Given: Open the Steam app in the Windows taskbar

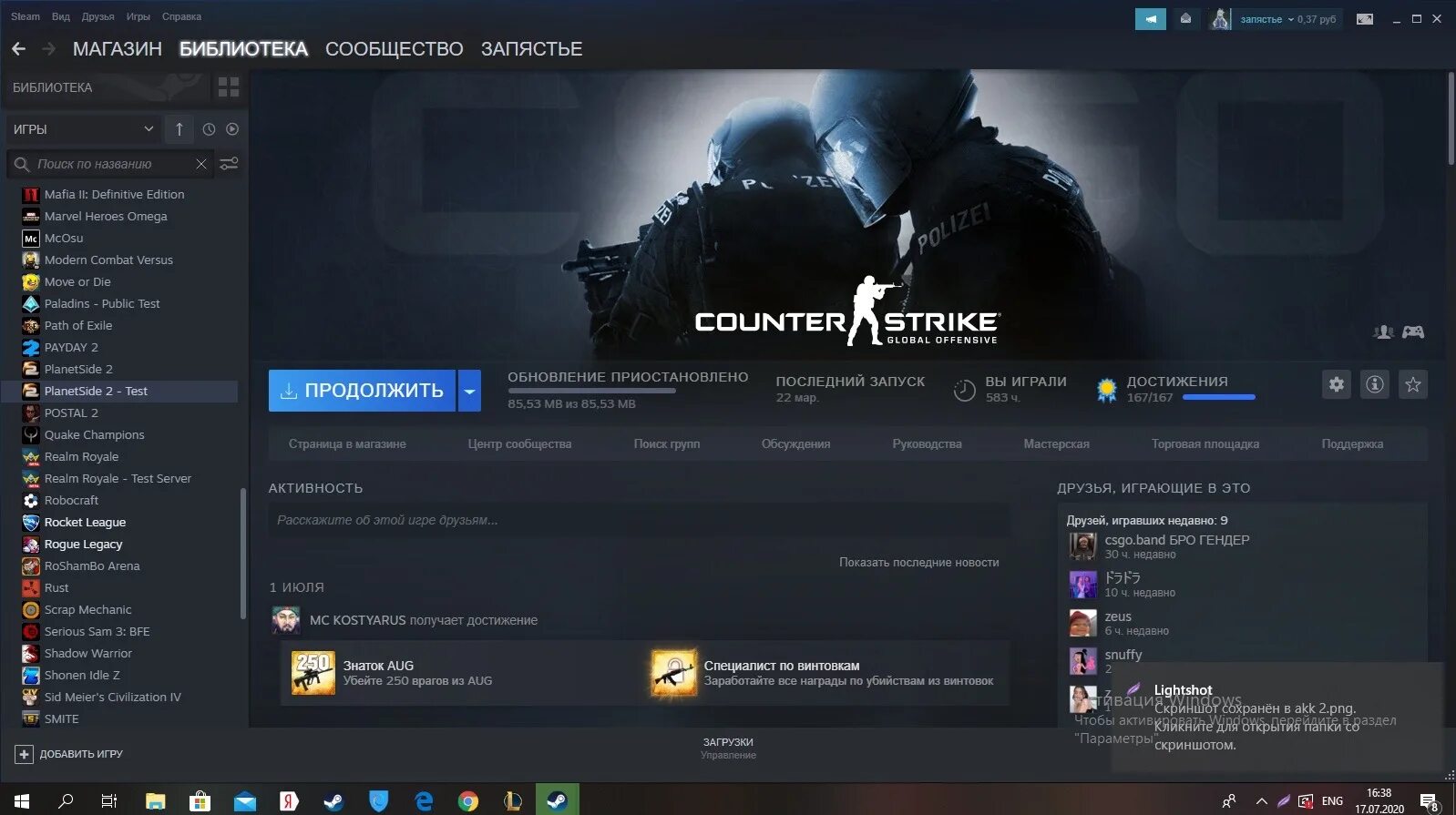Looking at the screenshot, I should pyautogui.click(x=557, y=800).
